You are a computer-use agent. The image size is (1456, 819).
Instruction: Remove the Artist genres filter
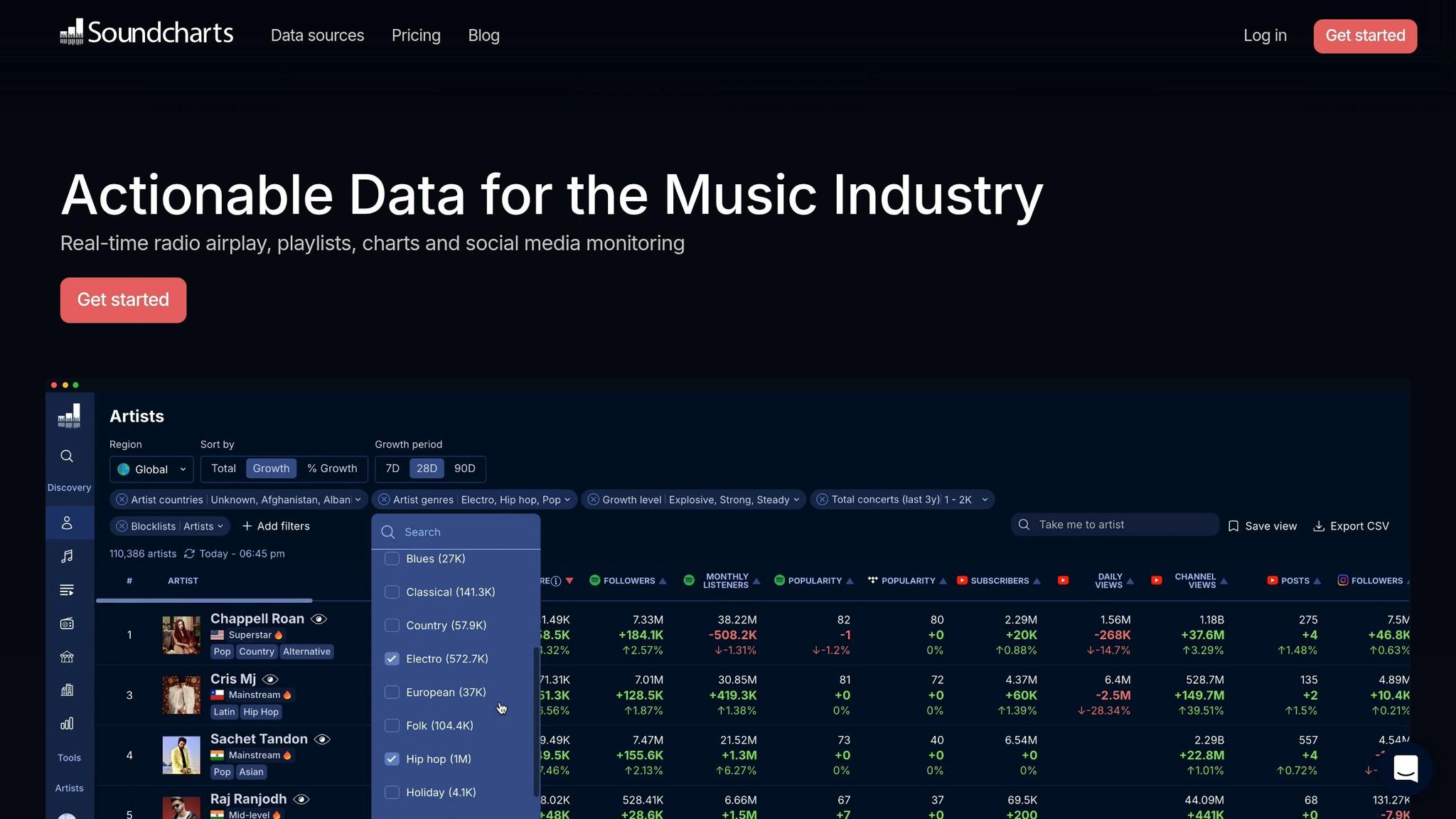384,500
